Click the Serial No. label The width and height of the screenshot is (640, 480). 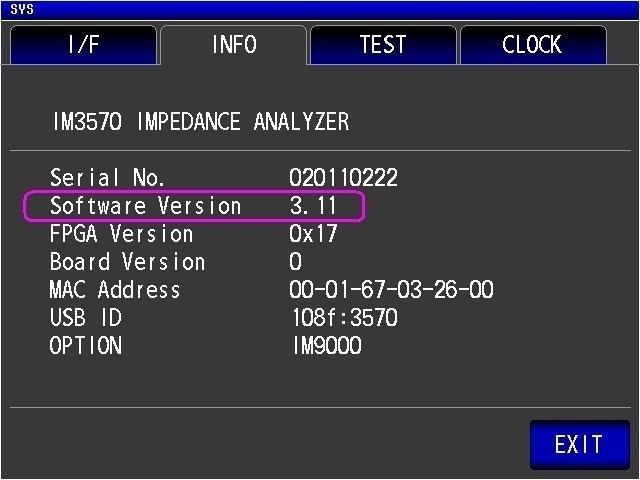point(108,178)
